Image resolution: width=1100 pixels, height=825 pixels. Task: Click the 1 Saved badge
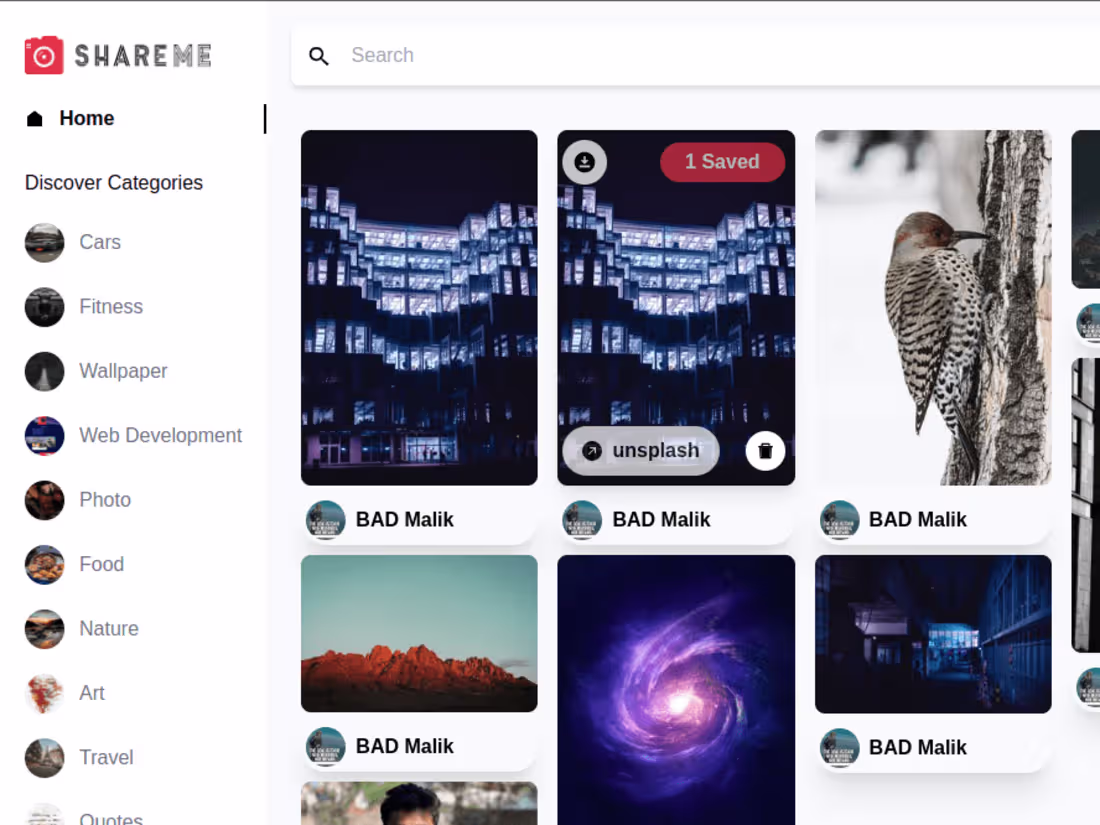coord(722,162)
